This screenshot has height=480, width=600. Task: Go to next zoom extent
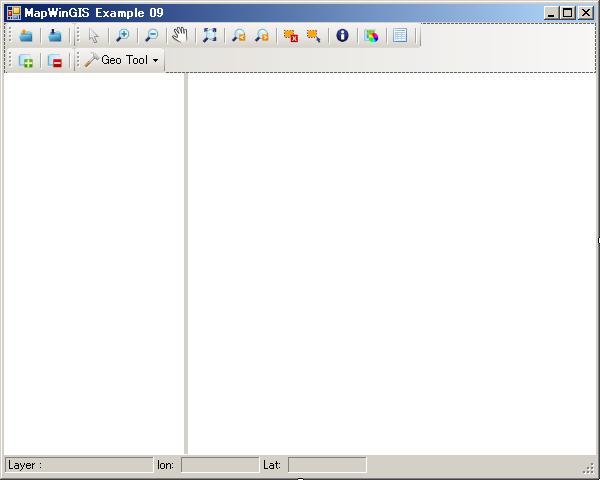[x=262, y=36]
